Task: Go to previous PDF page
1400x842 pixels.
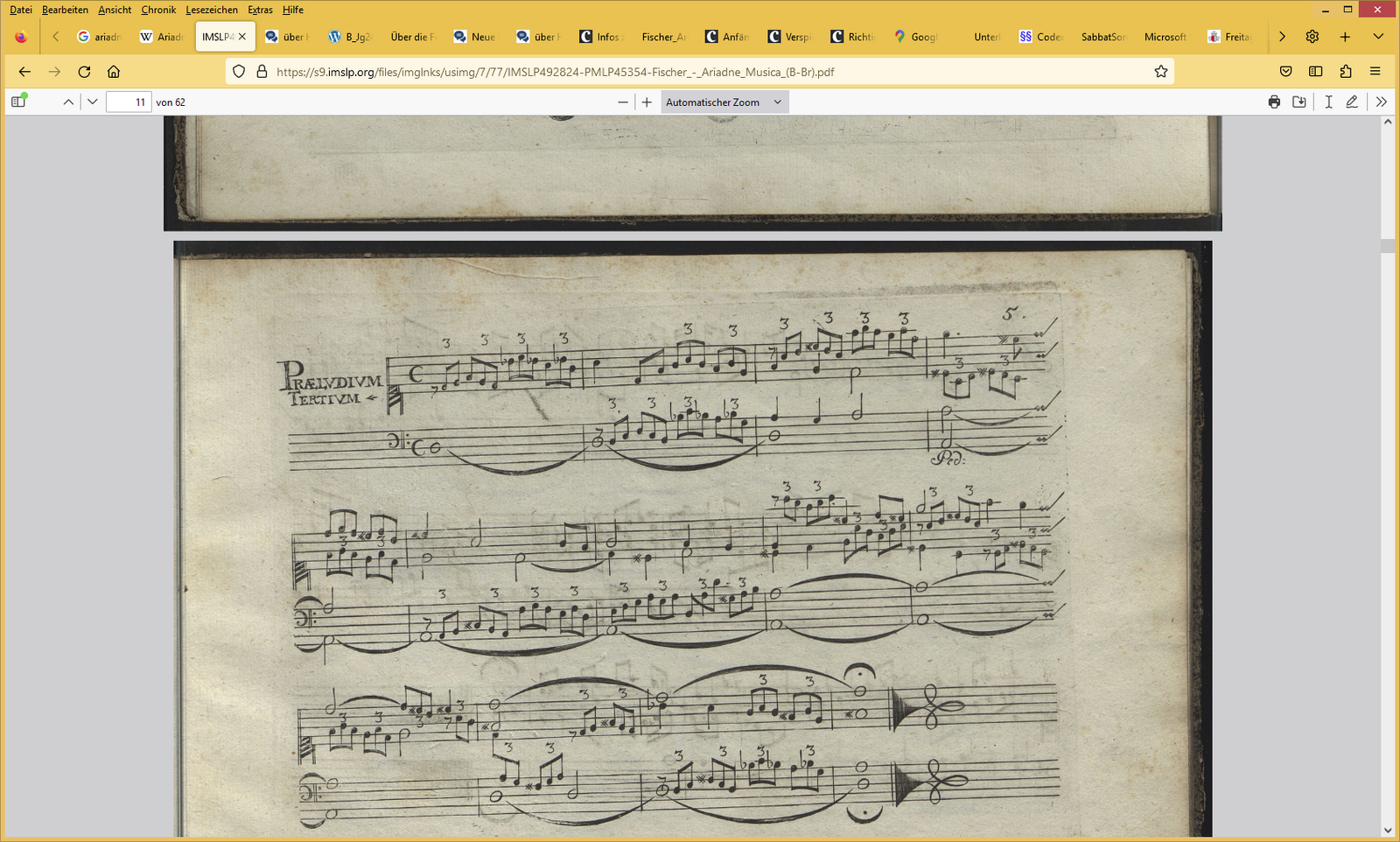Action: coord(68,102)
